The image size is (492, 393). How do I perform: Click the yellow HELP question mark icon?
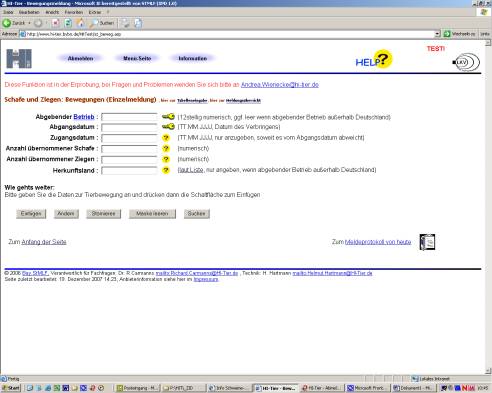pyautogui.click(x=382, y=59)
